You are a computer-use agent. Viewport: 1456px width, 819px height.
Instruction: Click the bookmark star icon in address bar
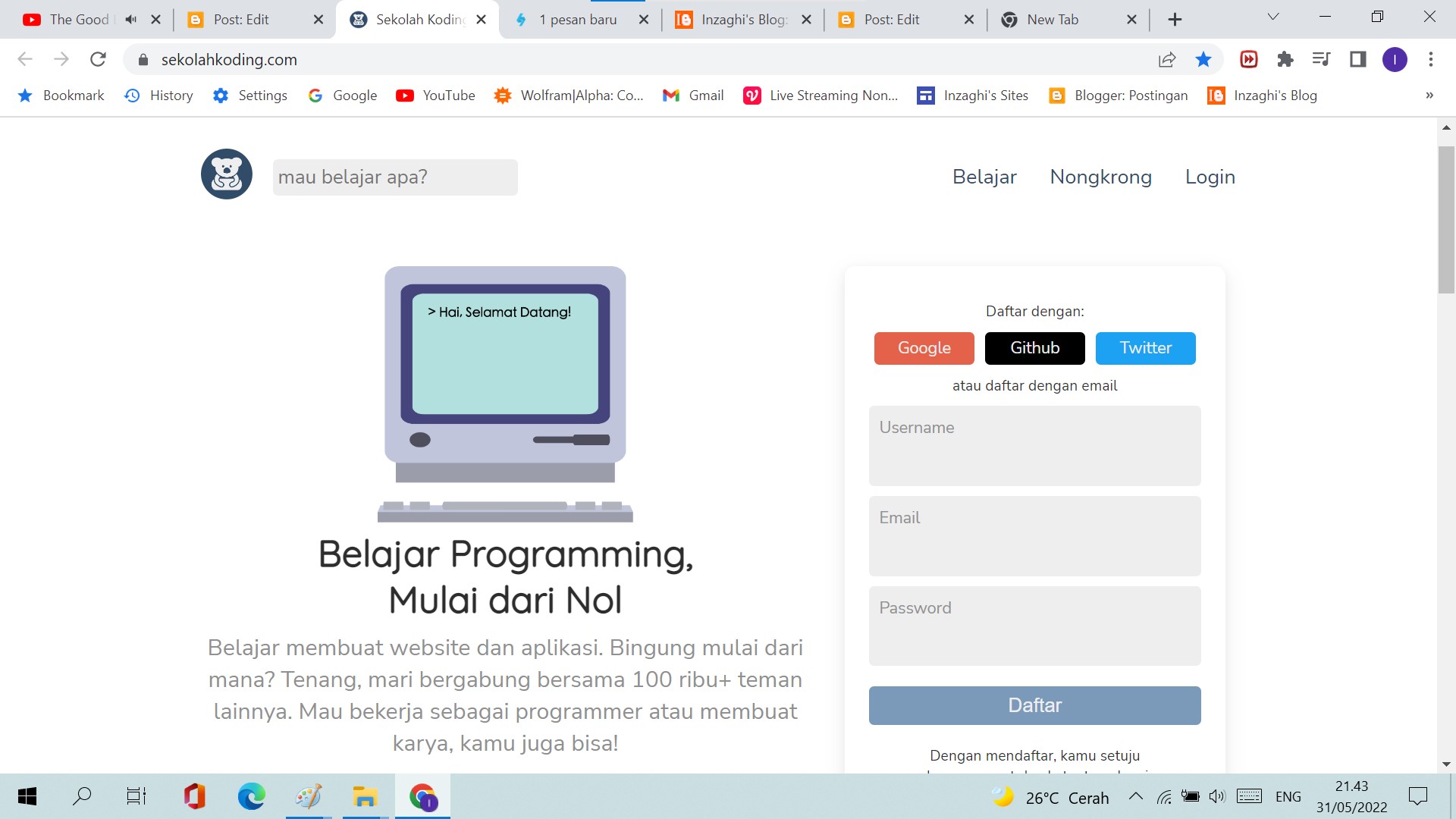pos(1203,59)
